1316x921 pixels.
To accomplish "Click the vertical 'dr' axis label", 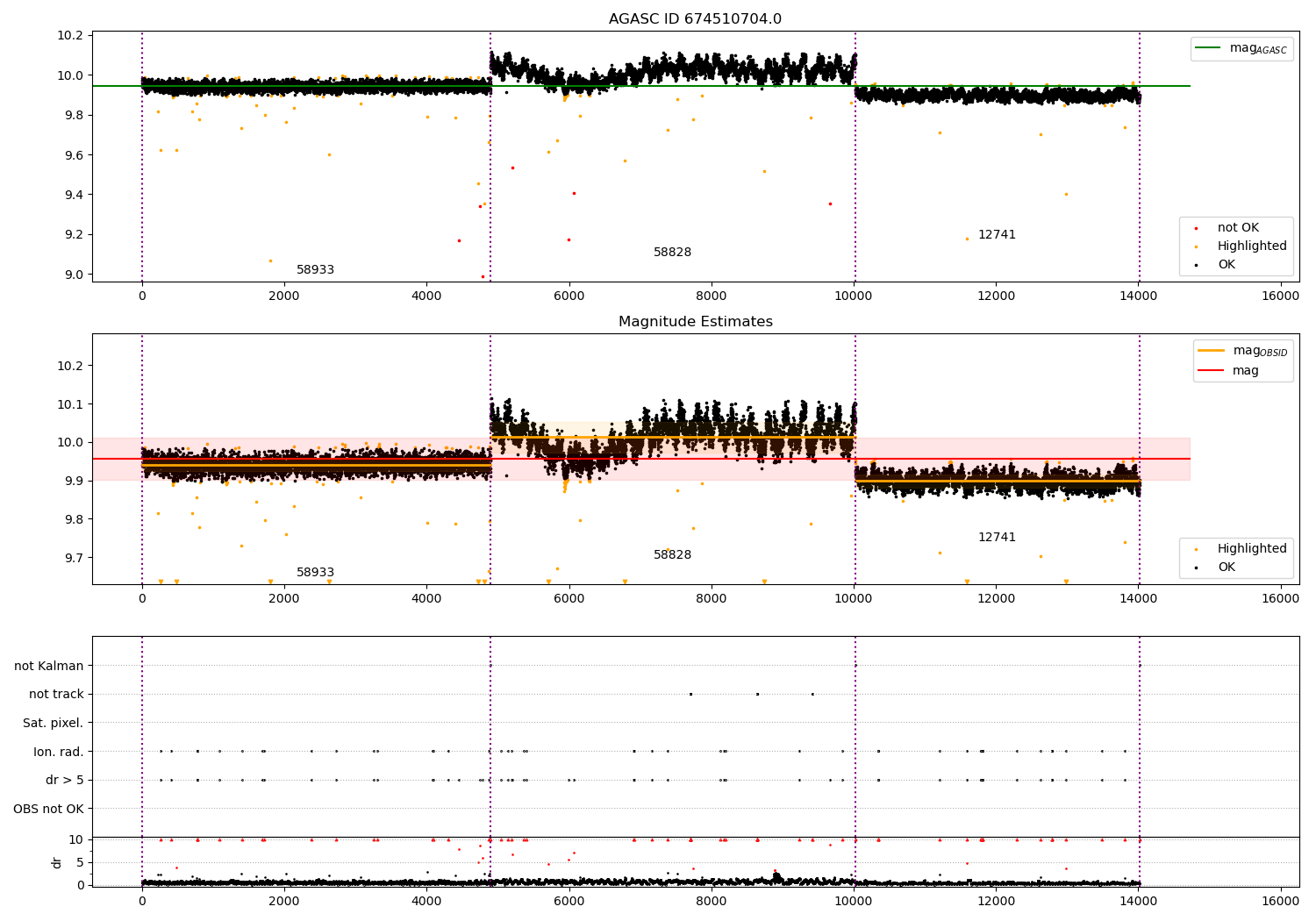I will (57, 862).
